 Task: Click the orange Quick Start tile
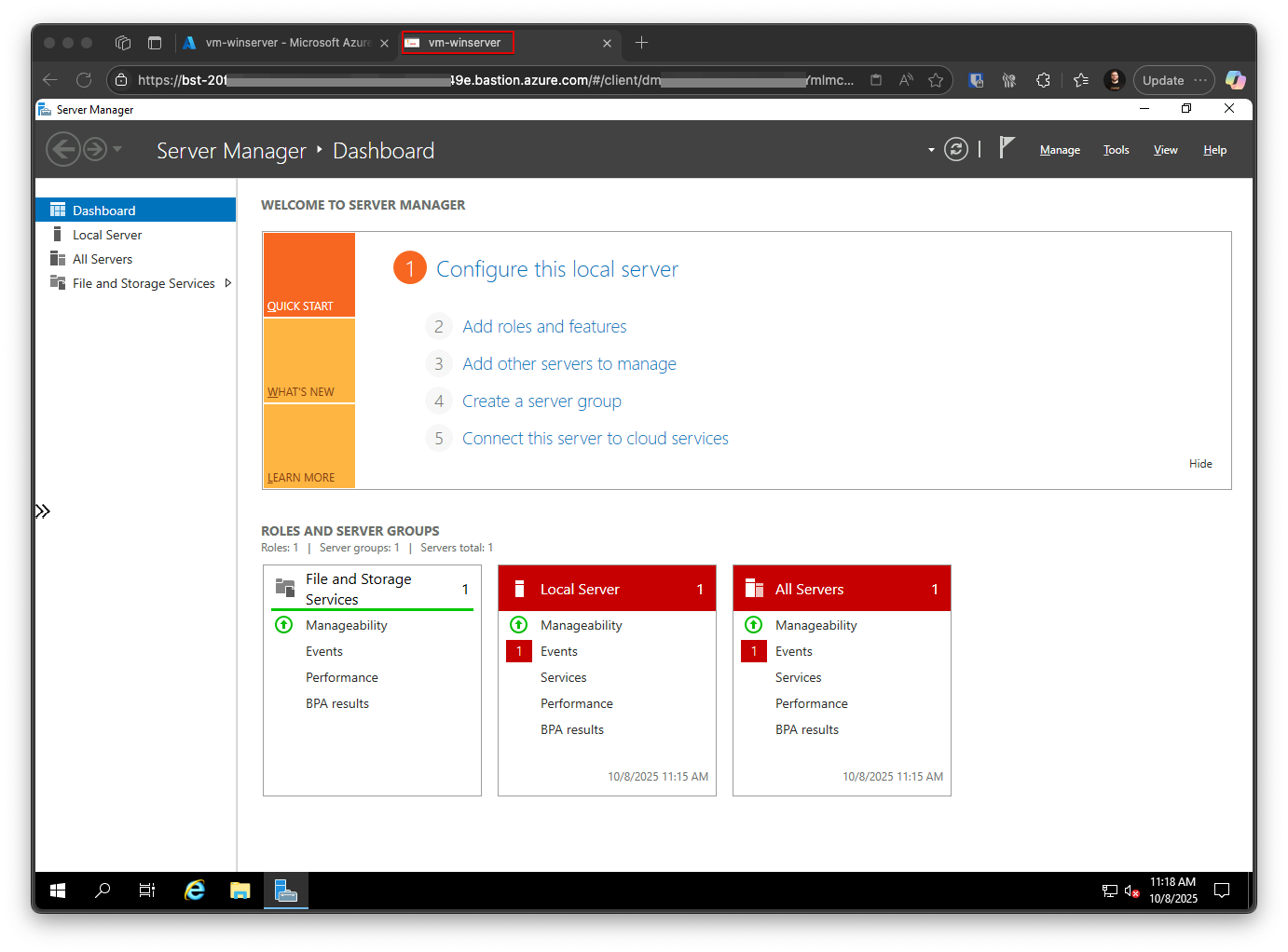tap(309, 275)
